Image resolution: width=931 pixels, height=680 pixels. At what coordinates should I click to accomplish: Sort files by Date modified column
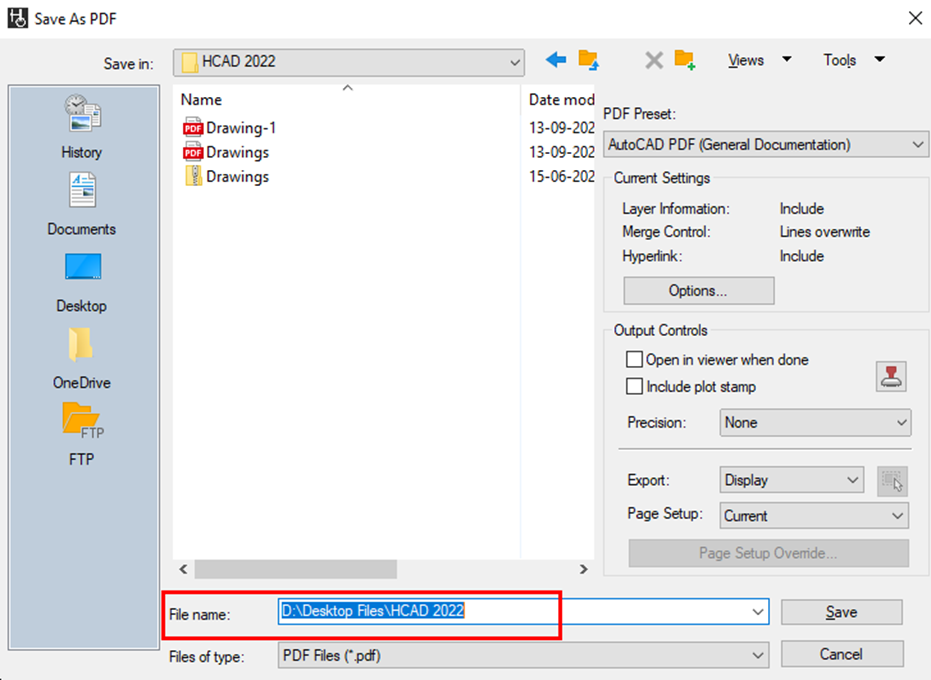tap(559, 99)
